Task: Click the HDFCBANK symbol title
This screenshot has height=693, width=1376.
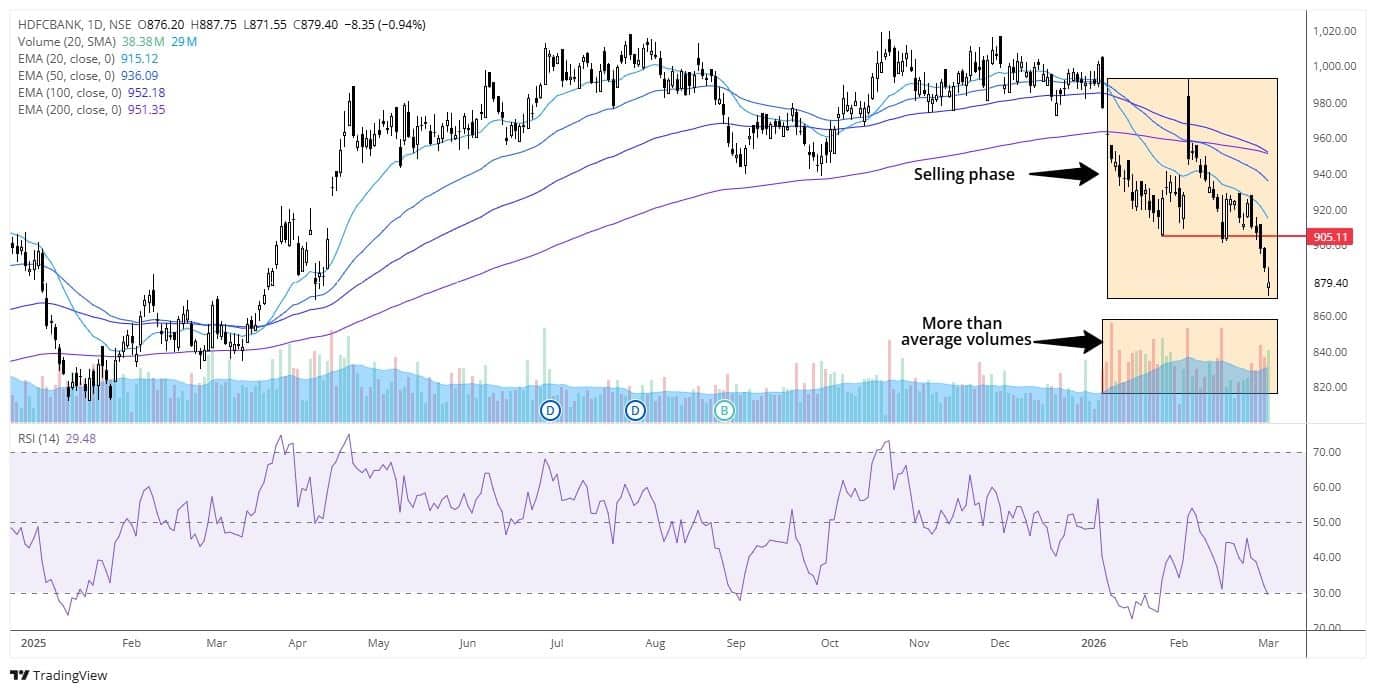Action: tap(50, 23)
